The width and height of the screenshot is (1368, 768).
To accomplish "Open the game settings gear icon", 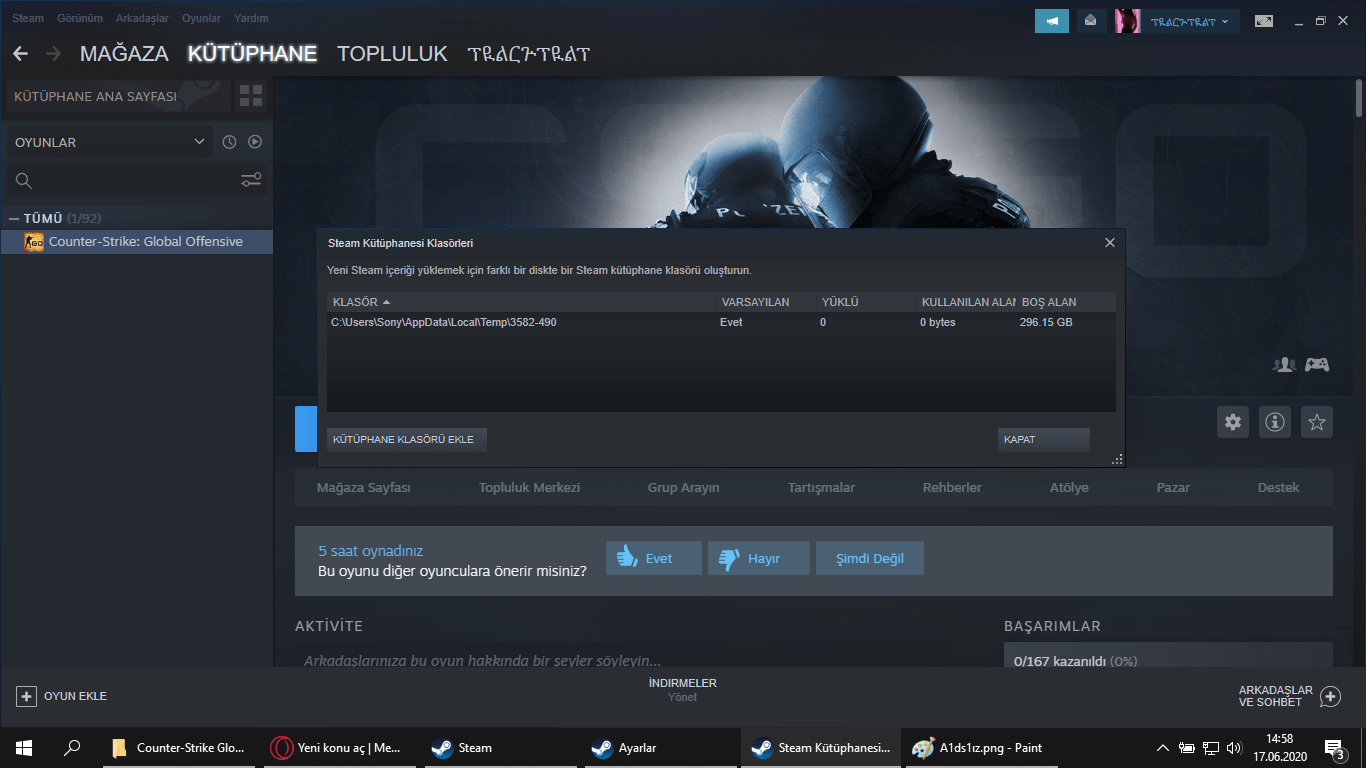I will 1233,422.
